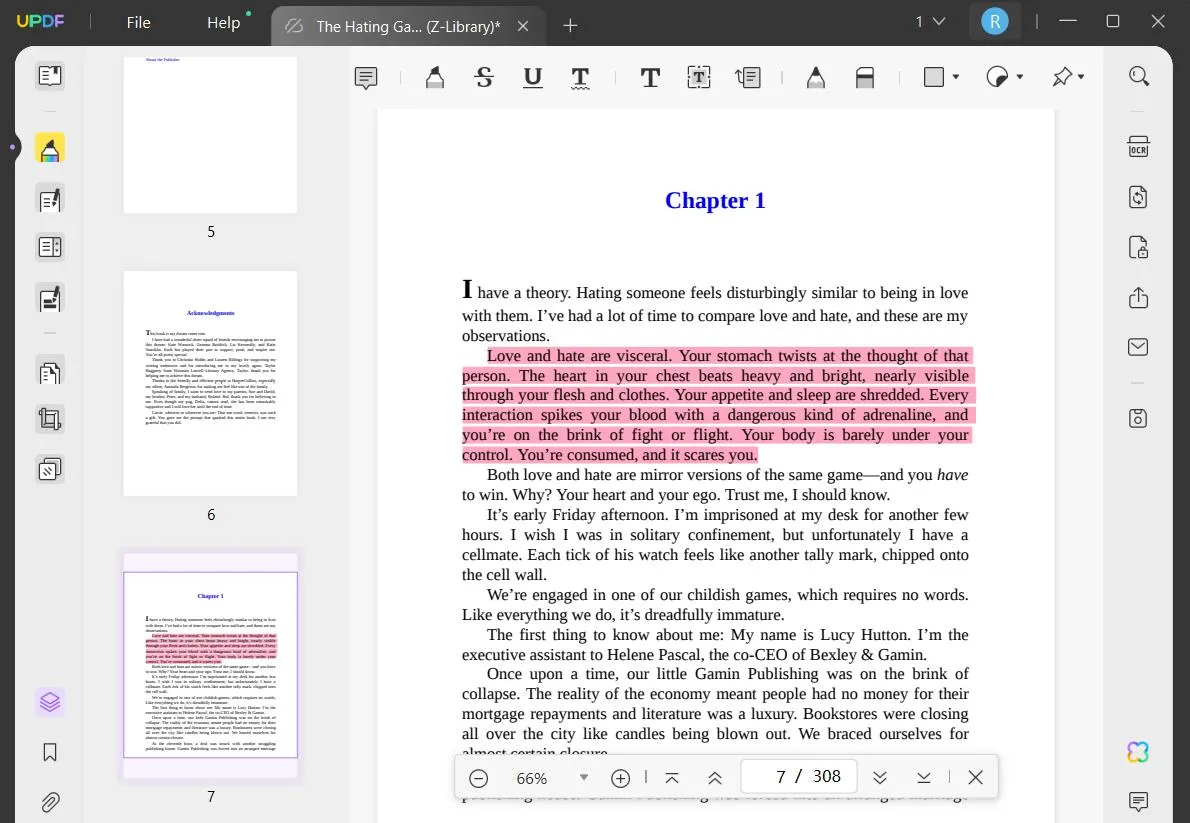
Task: Click Save as Other icon
Action: point(1138,418)
